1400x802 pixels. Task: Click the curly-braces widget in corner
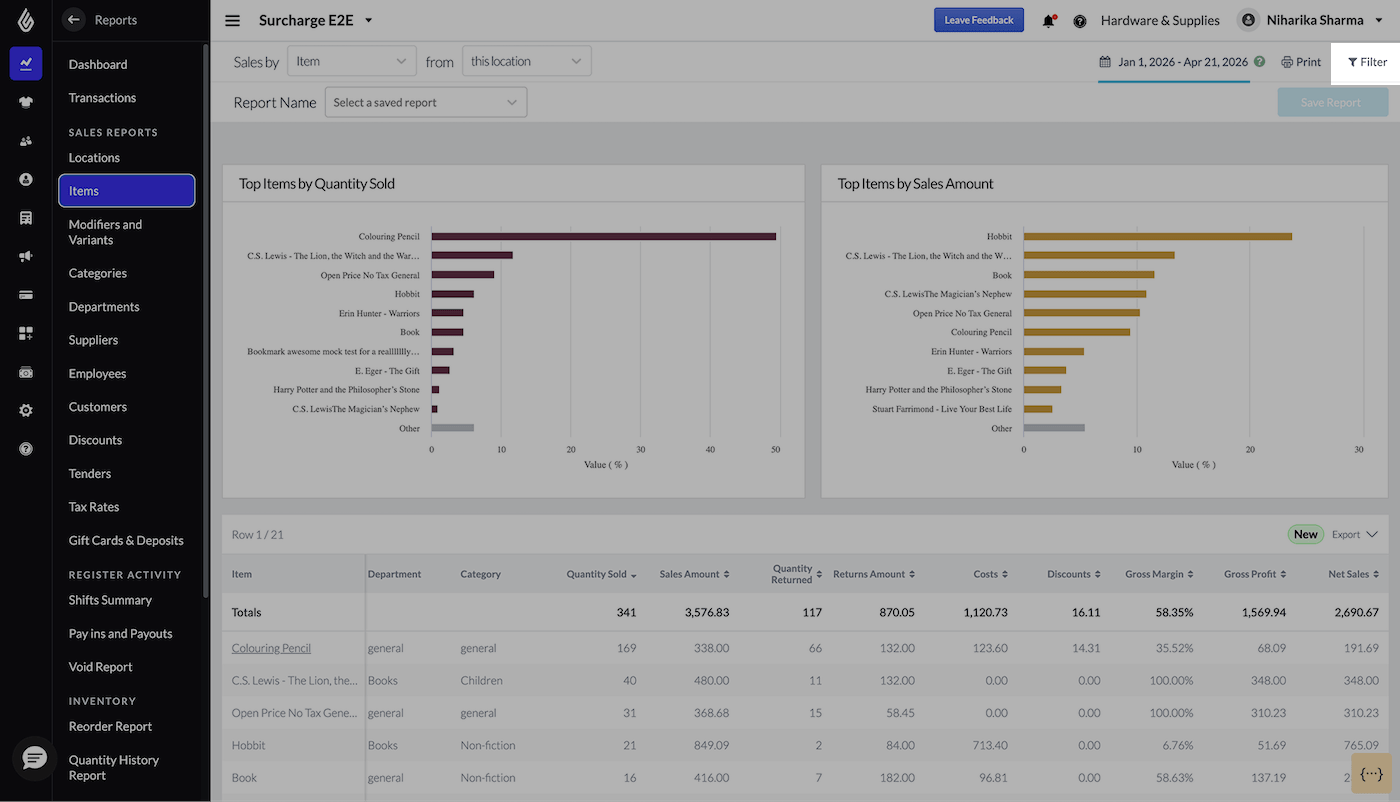[x=1372, y=774]
